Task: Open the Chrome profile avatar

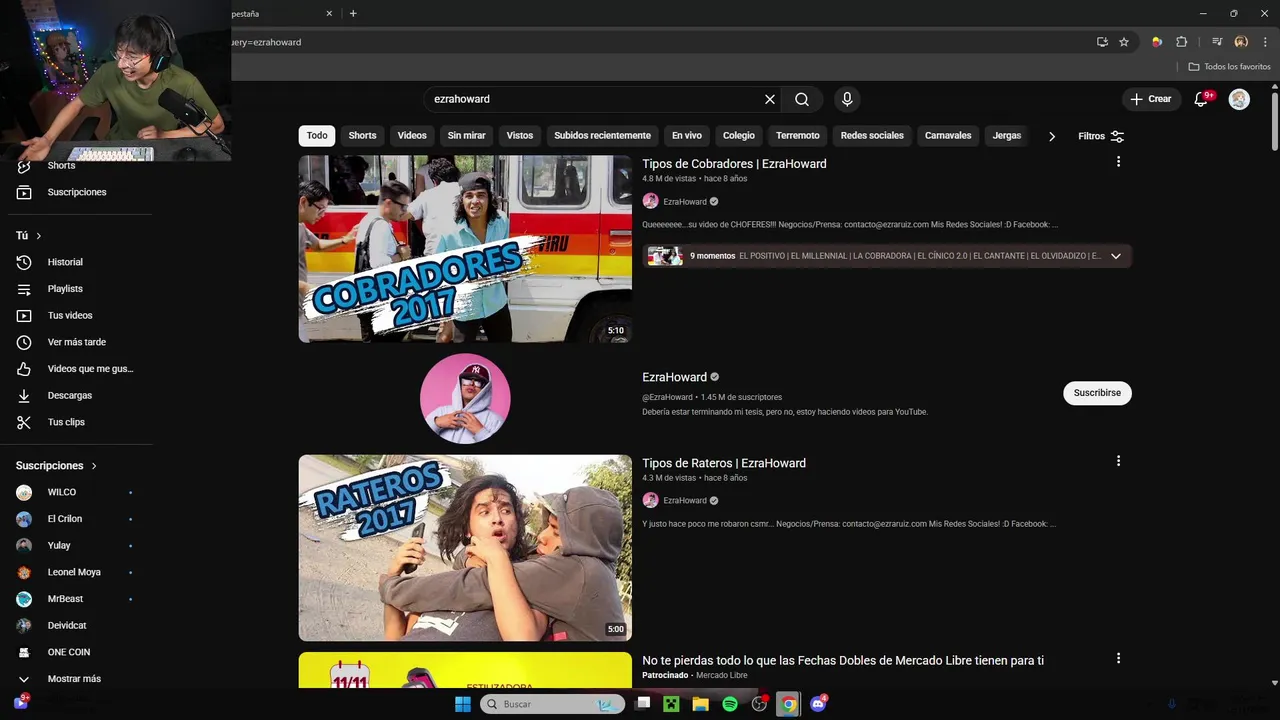Action: tap(1241, 42)
